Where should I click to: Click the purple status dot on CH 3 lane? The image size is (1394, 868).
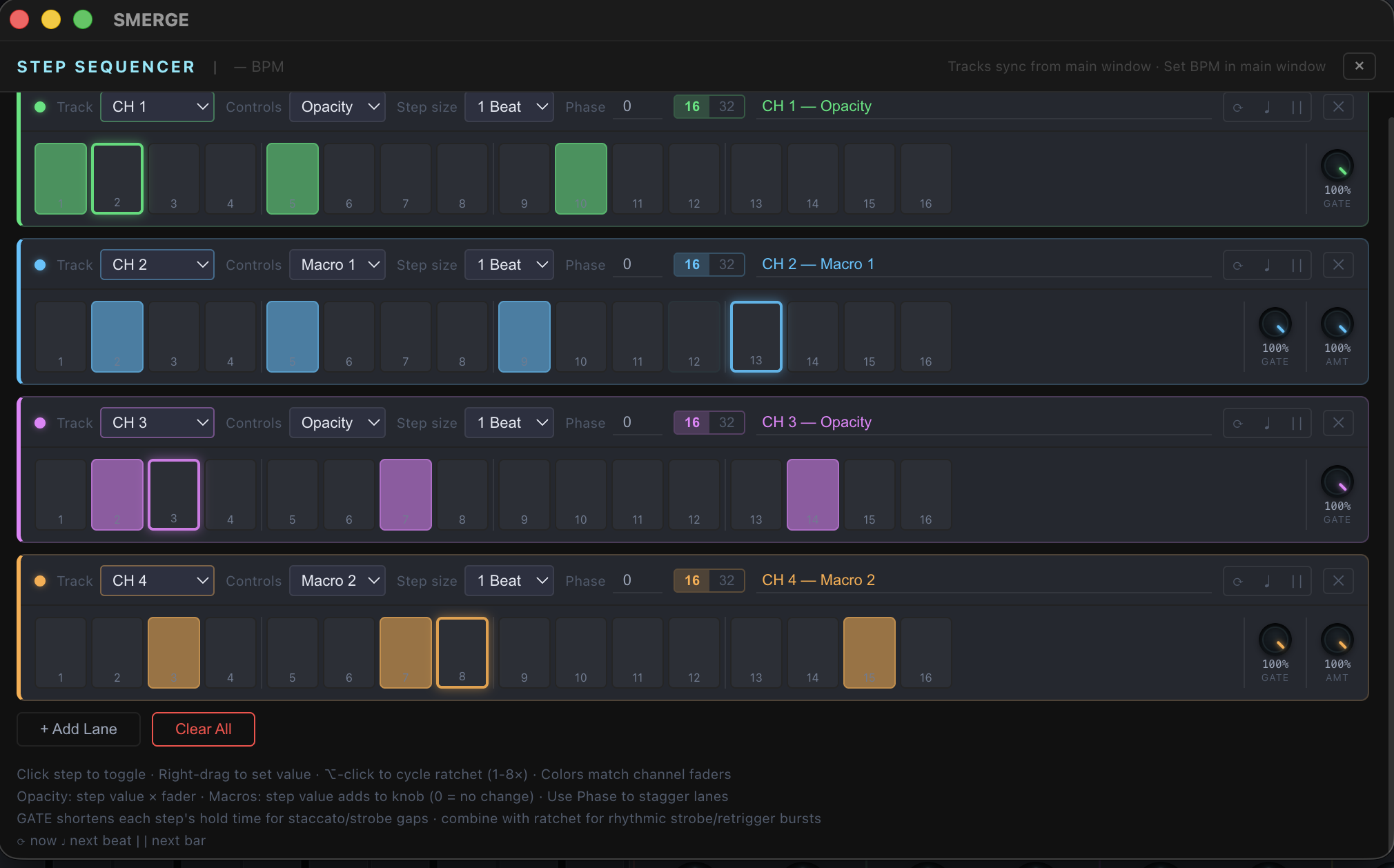[x=40, y=423]
